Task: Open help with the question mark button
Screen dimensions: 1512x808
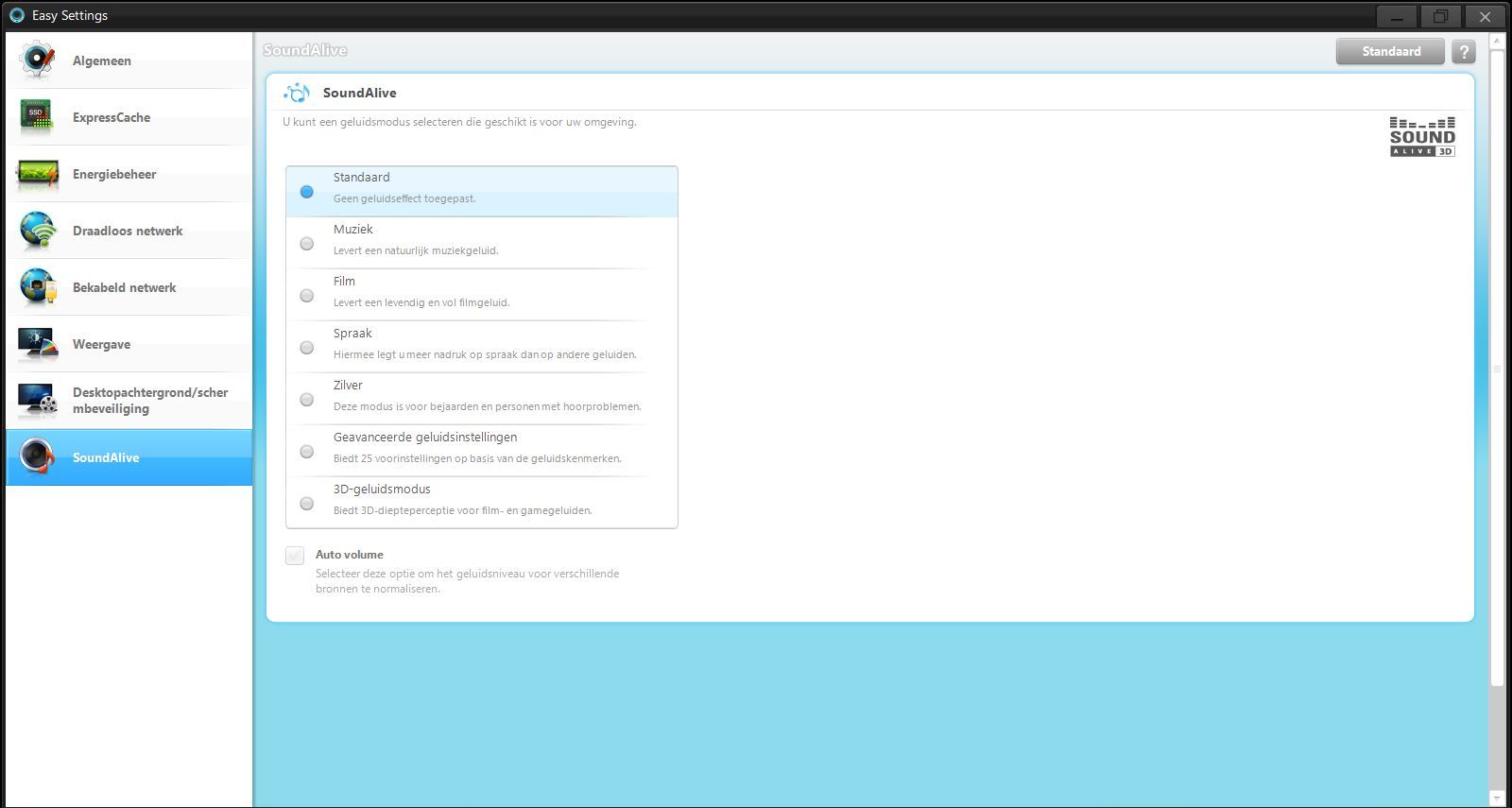Action: coord(1463,51)
